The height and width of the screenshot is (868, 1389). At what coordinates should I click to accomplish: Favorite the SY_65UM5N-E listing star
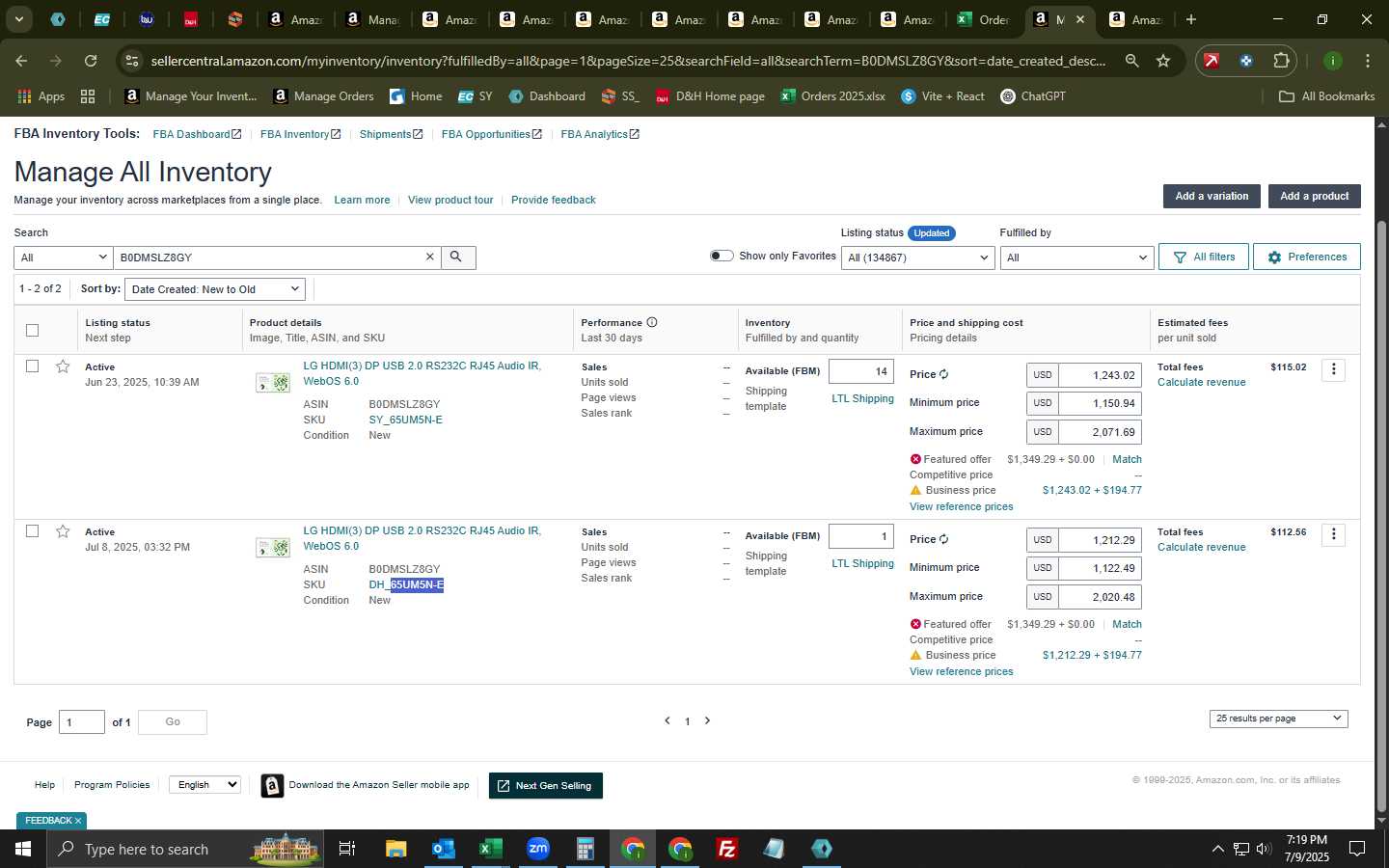[x=63, y=366]
